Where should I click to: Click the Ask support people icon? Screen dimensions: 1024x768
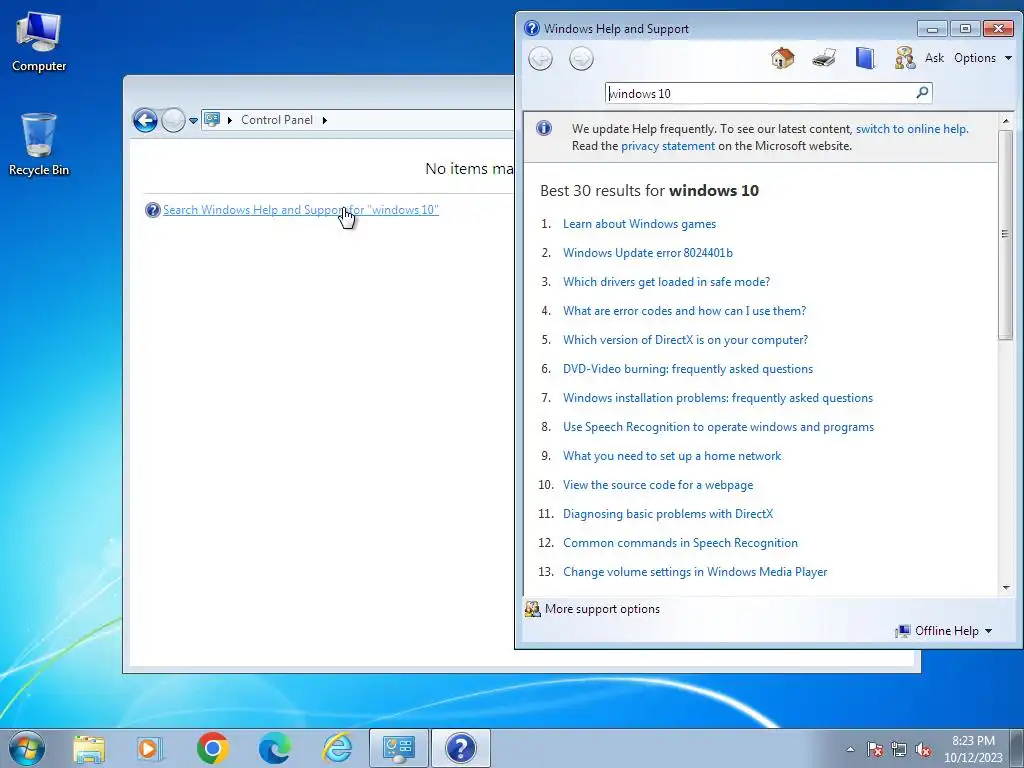905,58
